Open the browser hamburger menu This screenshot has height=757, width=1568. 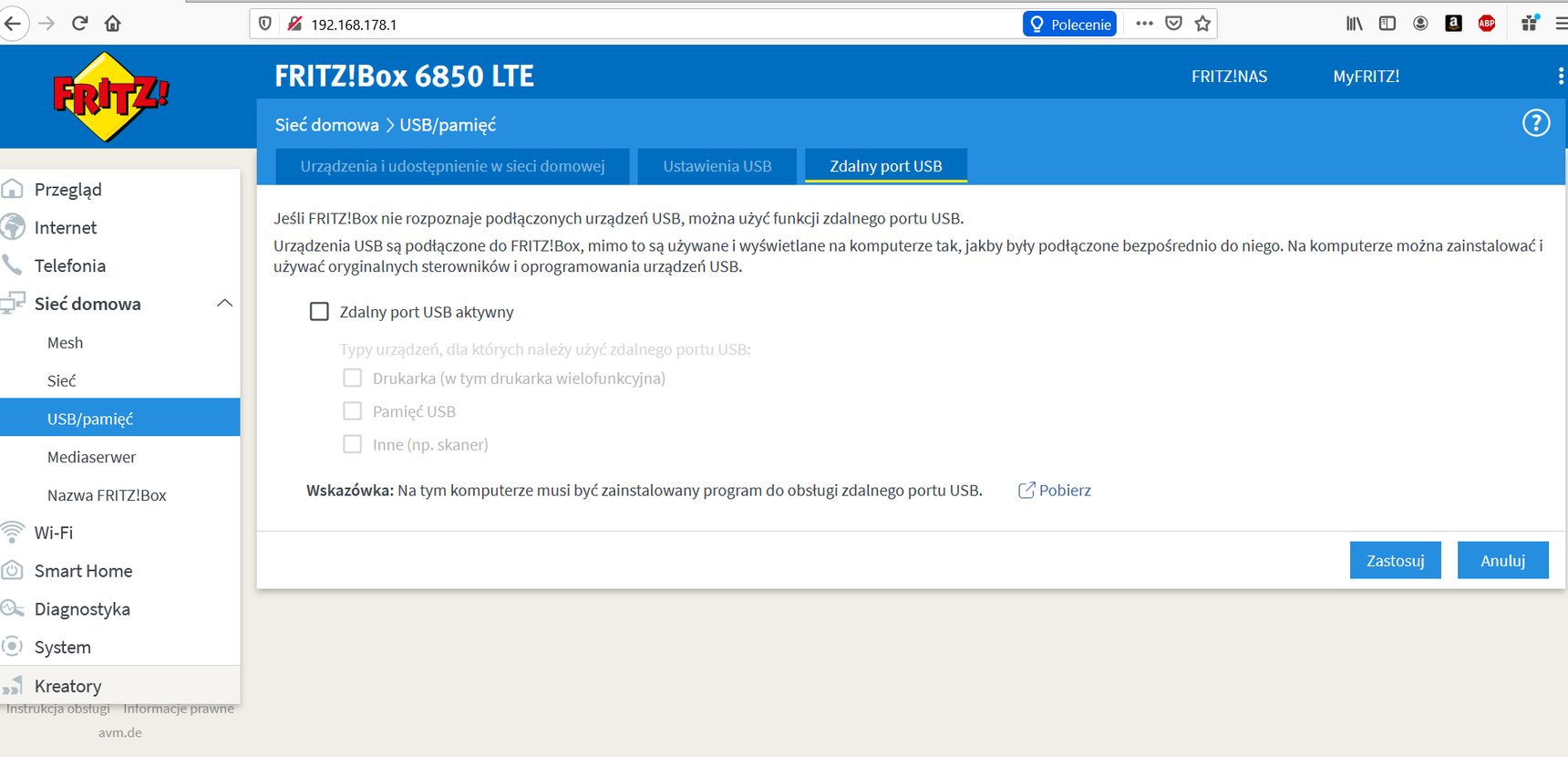(x=1561, y=24)
